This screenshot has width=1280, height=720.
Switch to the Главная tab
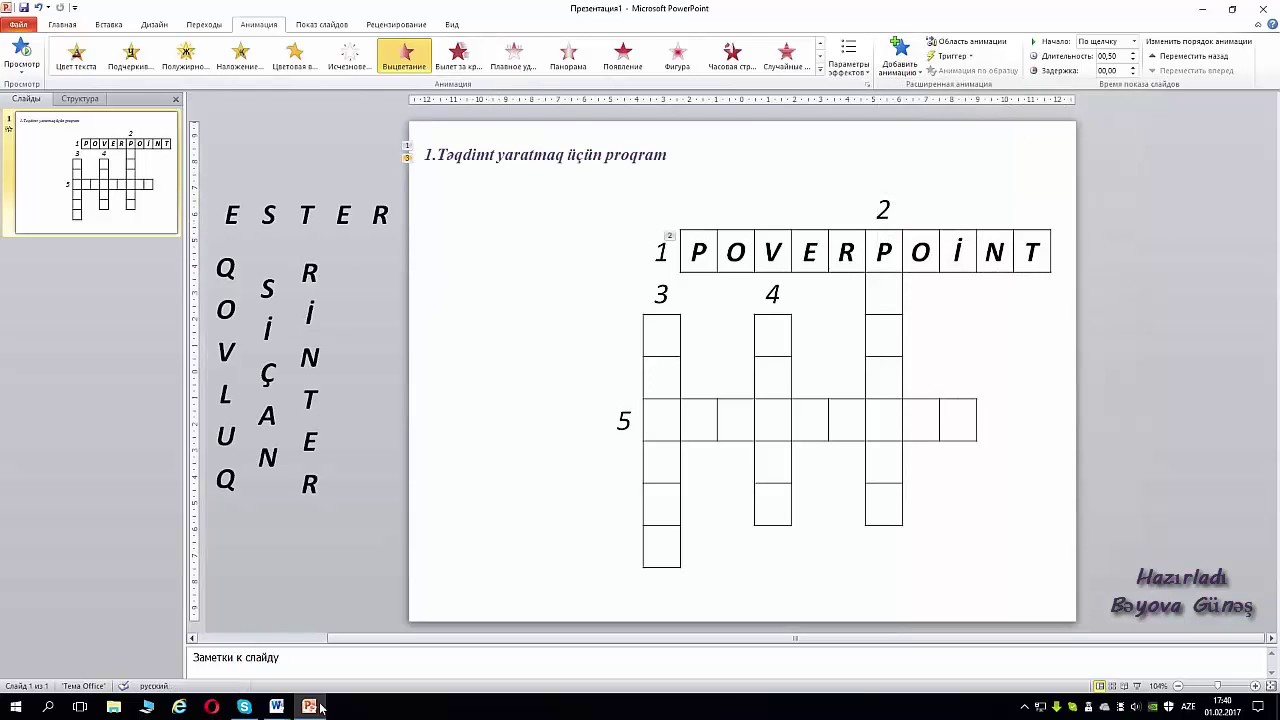62,24
